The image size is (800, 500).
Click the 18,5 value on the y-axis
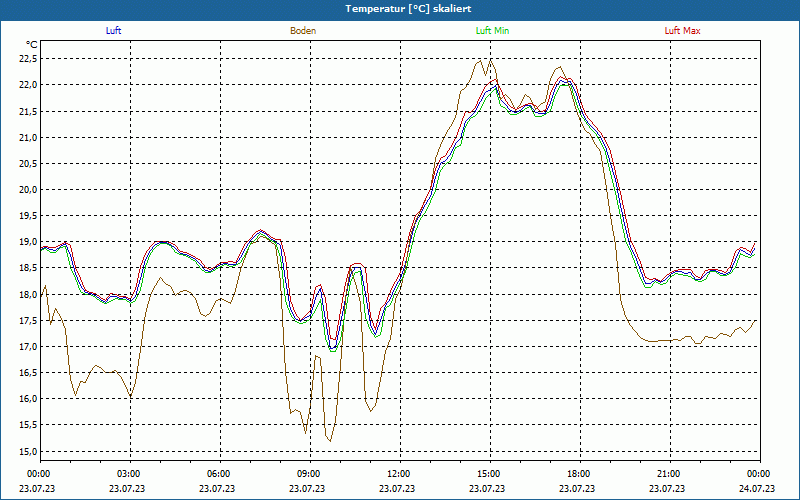[28, 268]
